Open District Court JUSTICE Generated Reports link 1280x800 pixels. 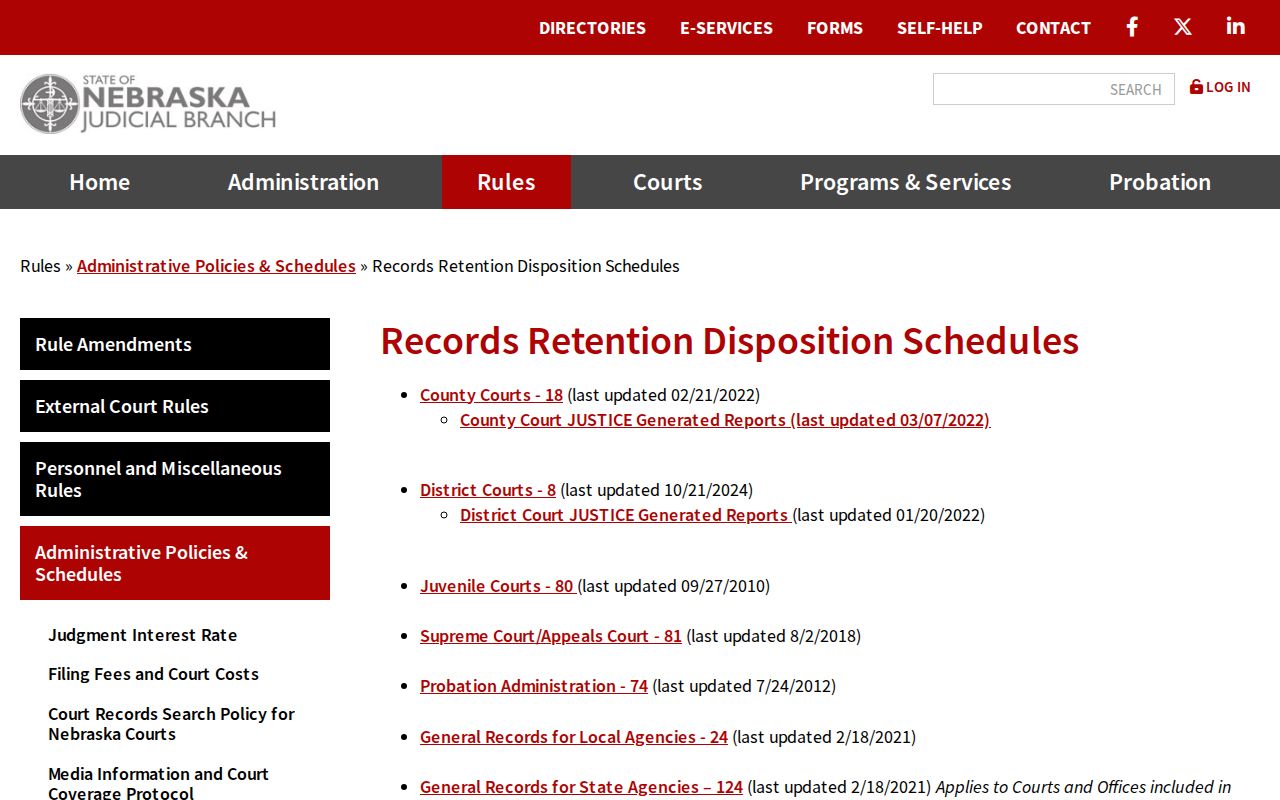pos(624,515)
